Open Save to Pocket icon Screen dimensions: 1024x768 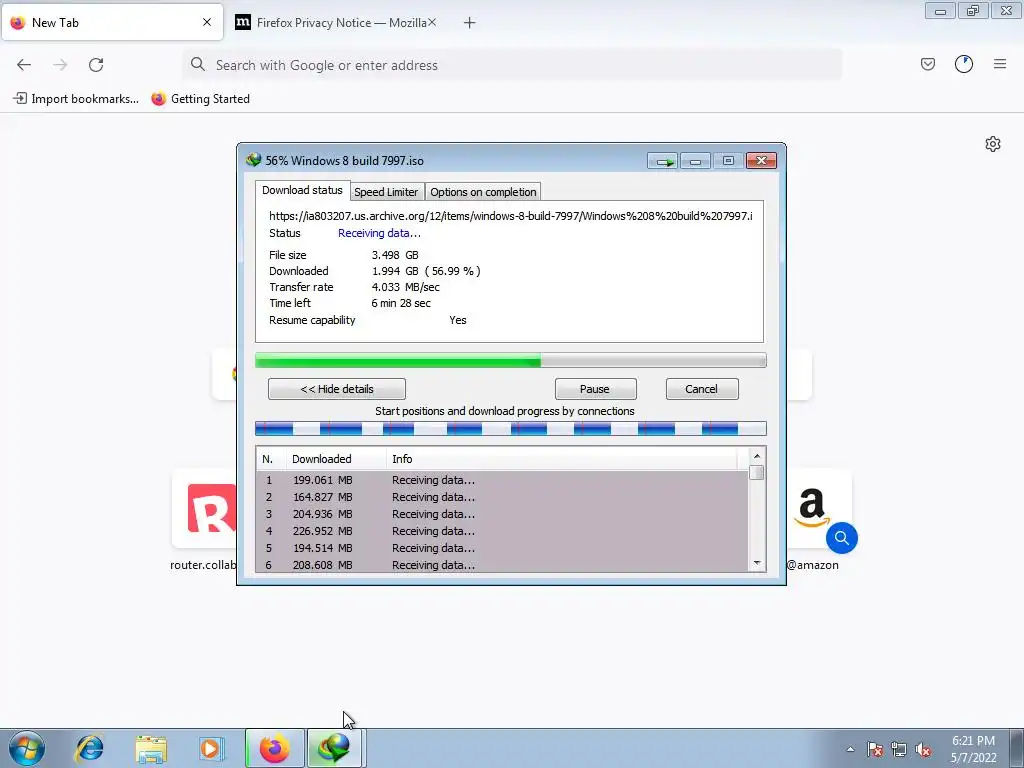pyautogui.click(x=928, y=64)
